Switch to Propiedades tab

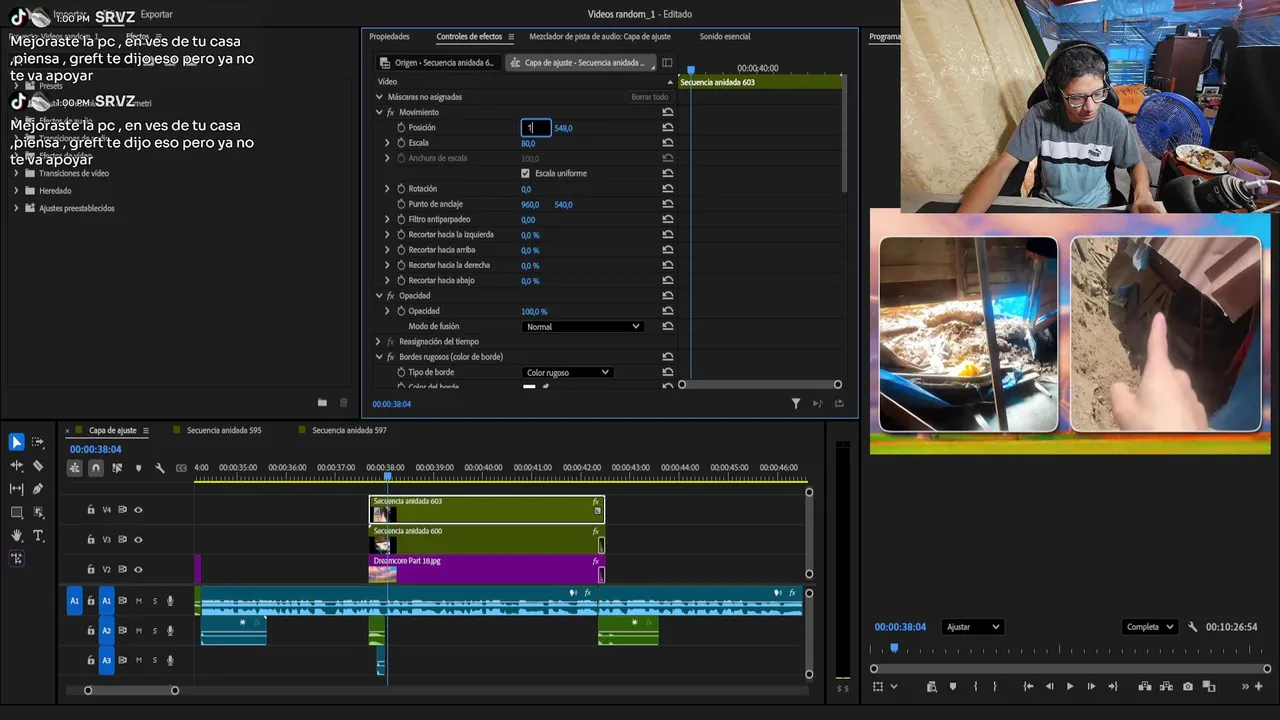tap(389, 37)
